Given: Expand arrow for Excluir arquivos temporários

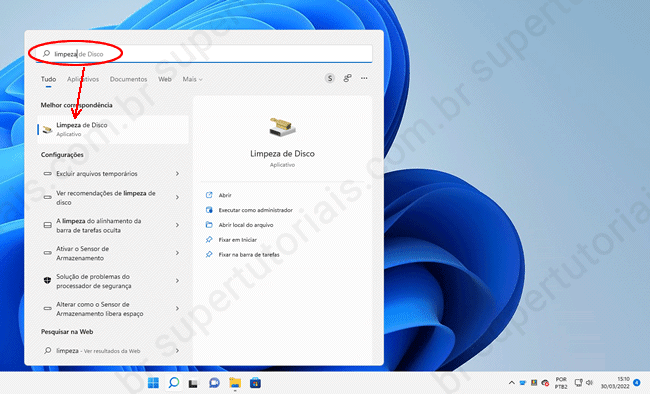Looking at the screenshot, I should click(177, 173).
